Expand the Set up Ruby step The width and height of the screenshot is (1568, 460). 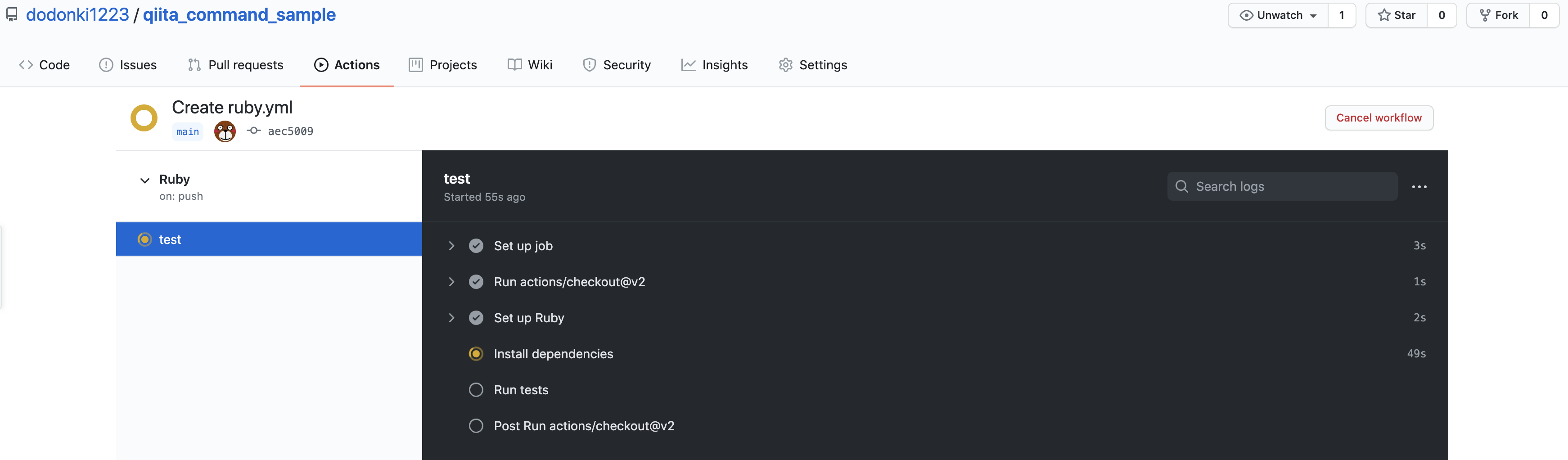point(451,318)
